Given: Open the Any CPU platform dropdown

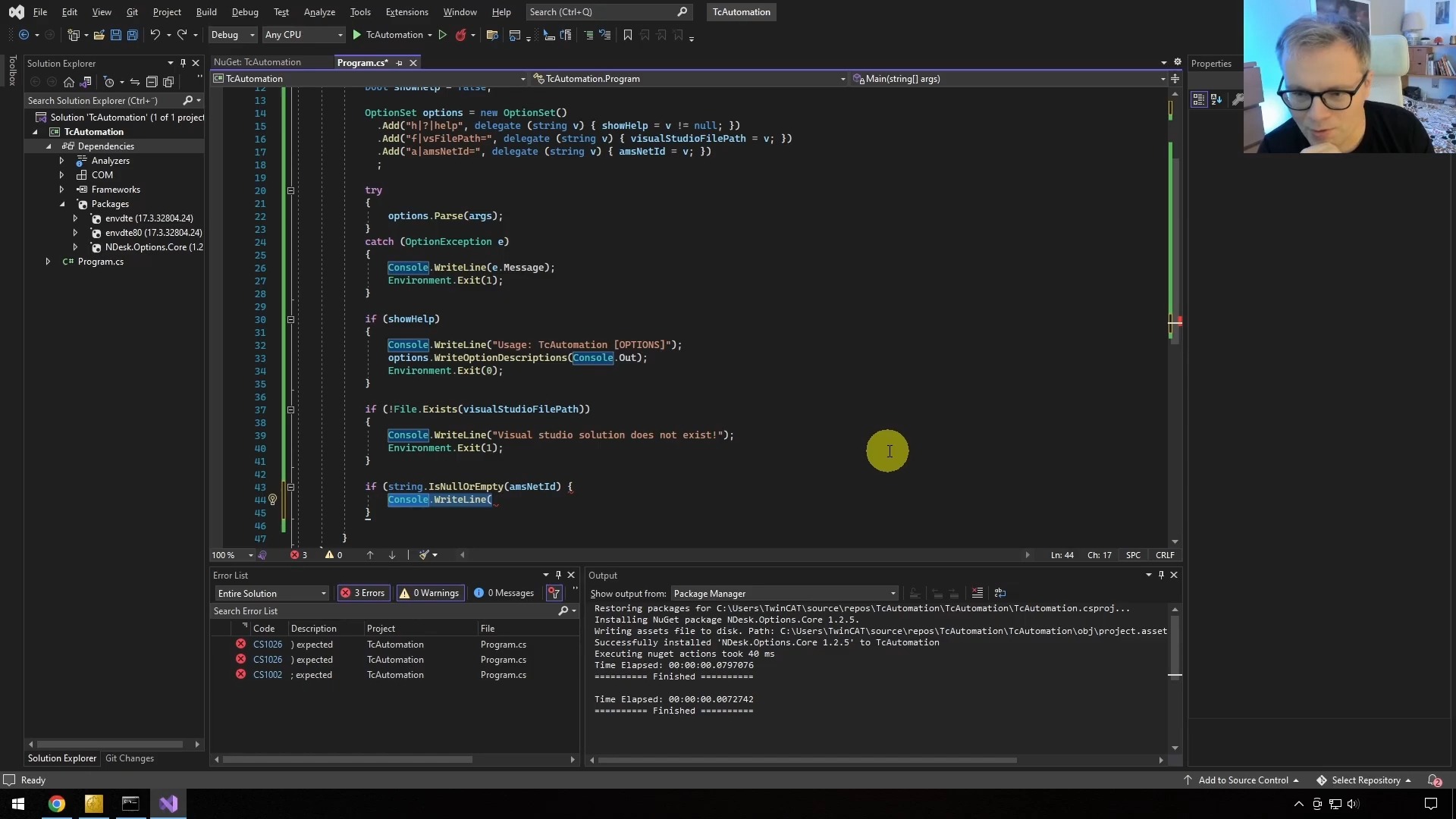Looking at the screenshot, I should pyautogui.click(x=303, y=35).
